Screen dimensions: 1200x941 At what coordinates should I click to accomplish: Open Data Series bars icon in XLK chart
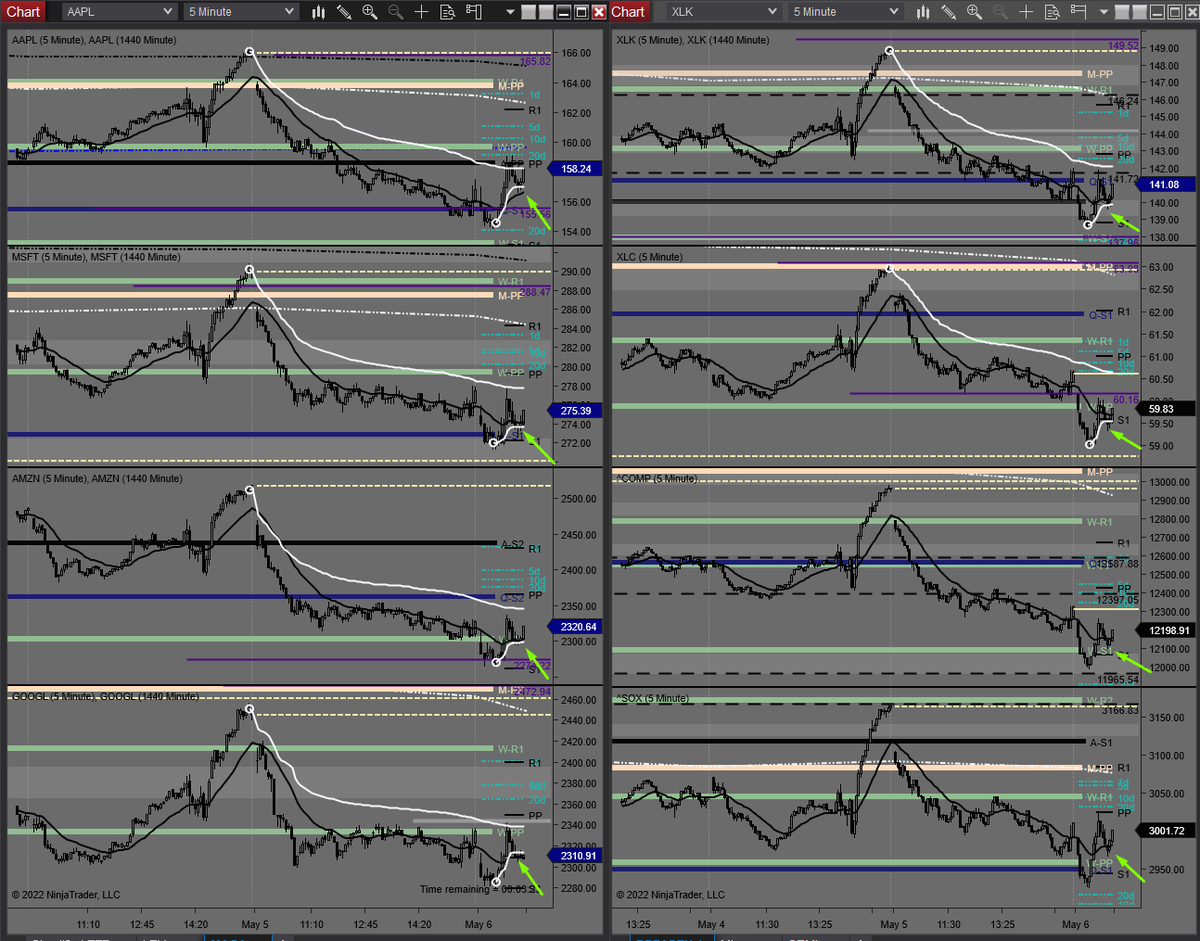pyautogui.click(x=921, y=12)
